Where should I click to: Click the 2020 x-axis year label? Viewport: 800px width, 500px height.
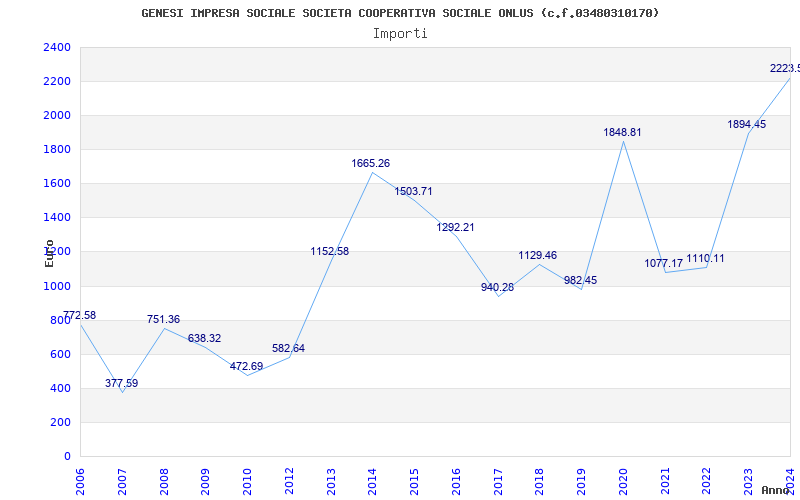[623, 482]
